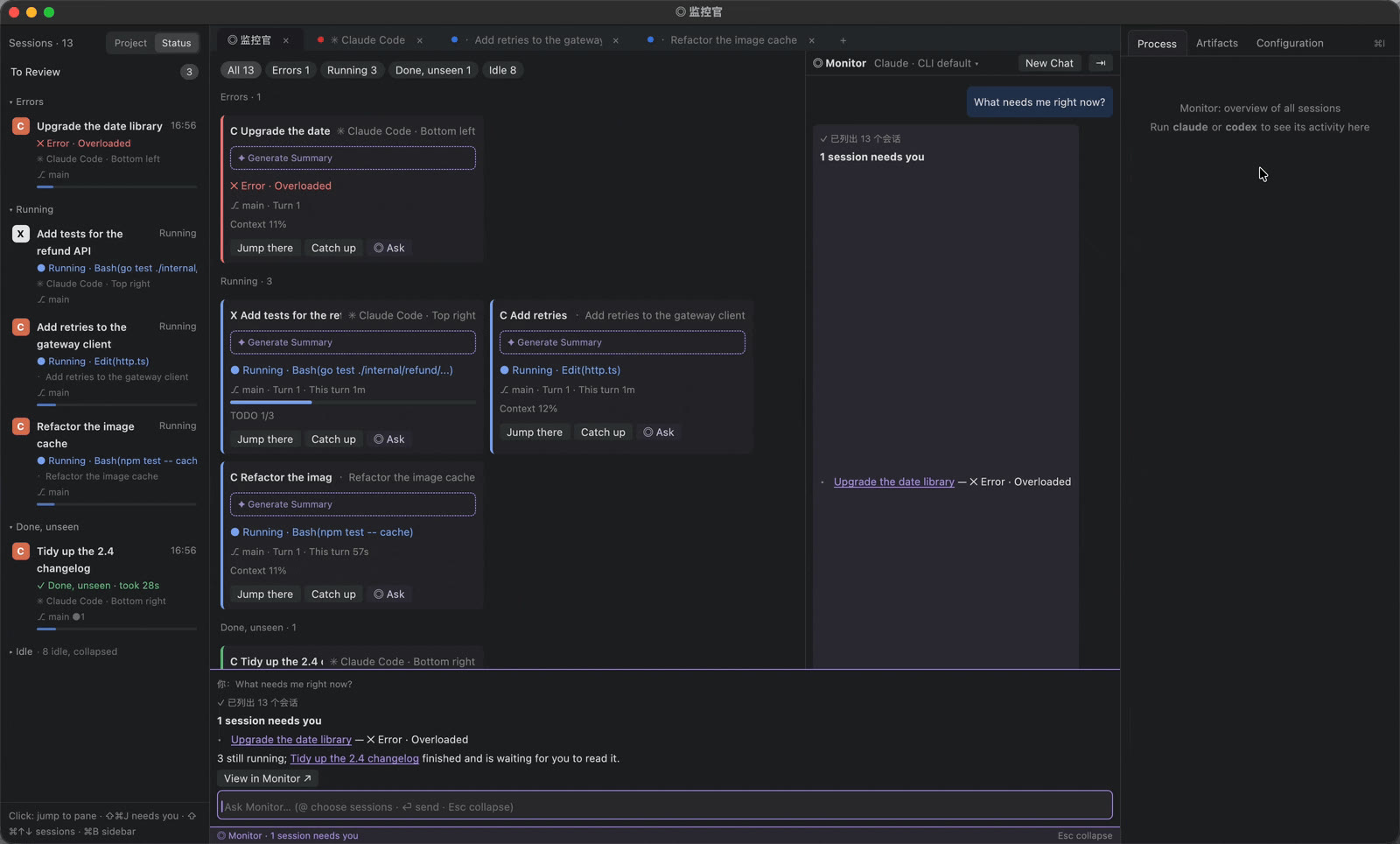Focus the Ask Monitor input field
The image size is (1400, 844).
(665, 806)
